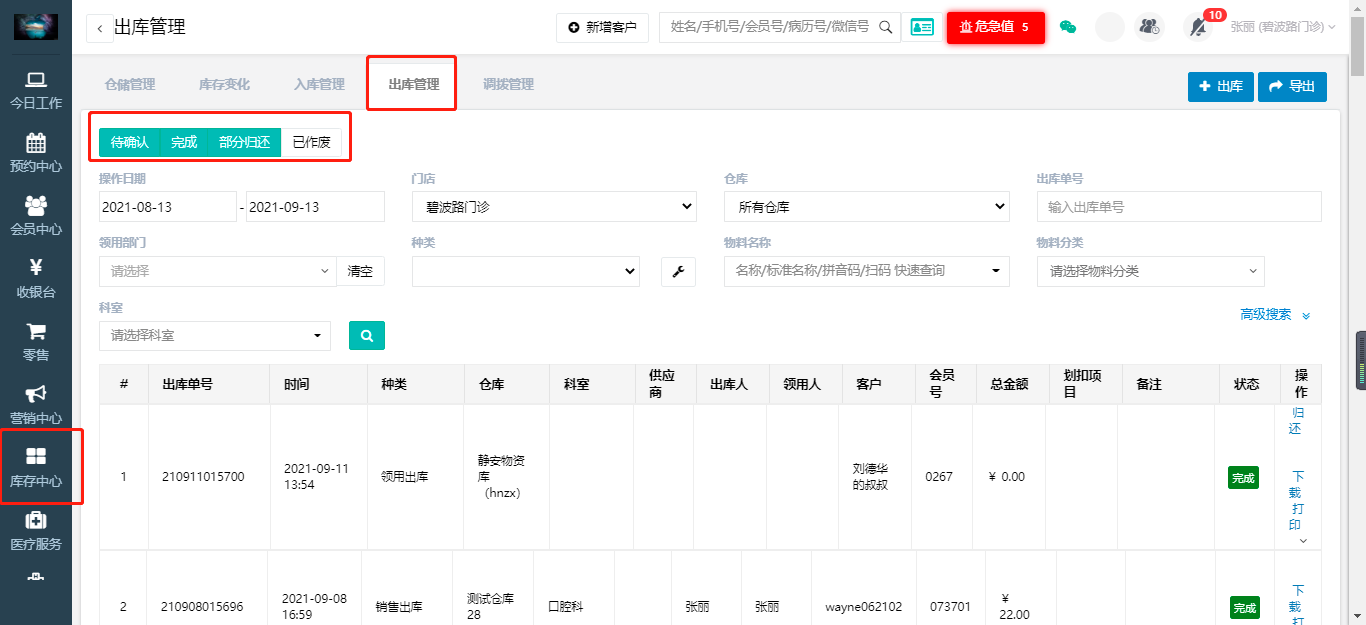Click the end date field 2021-09-13
1366x625 pixels.
[x=315, y=207]
